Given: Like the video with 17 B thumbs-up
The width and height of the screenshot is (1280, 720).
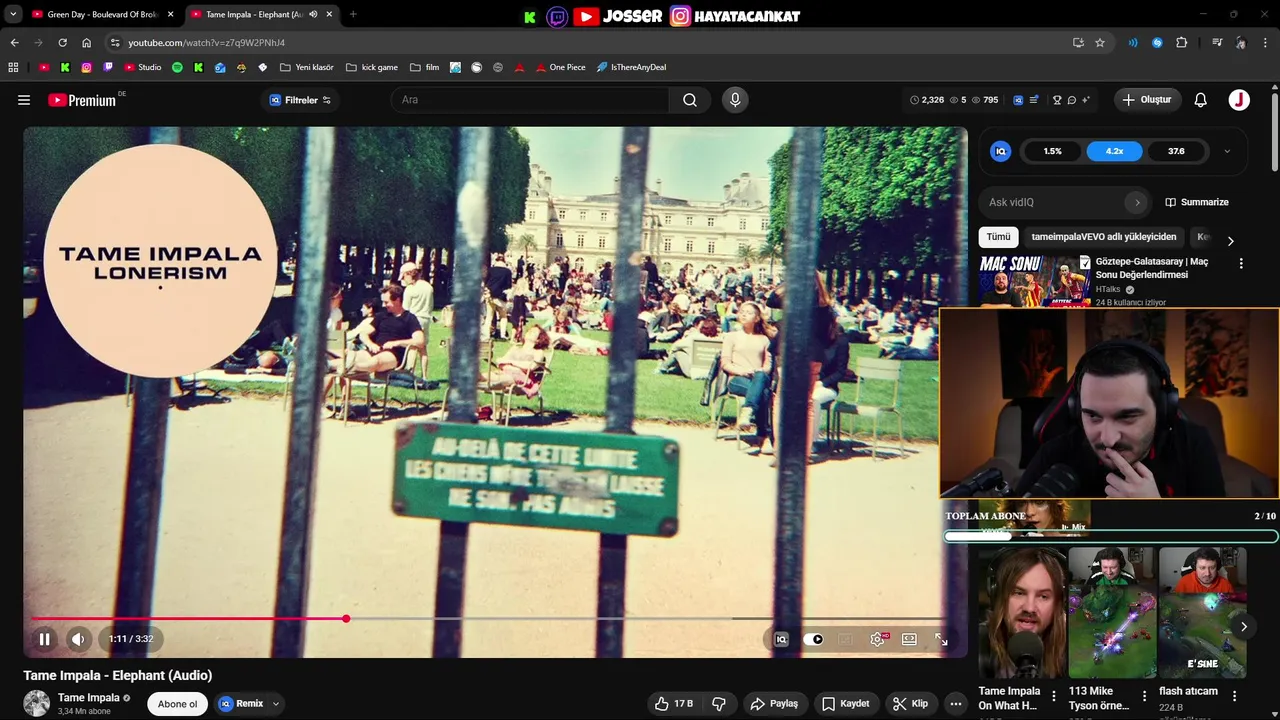Looking at the screenshot, I should [x=673, y=704].
